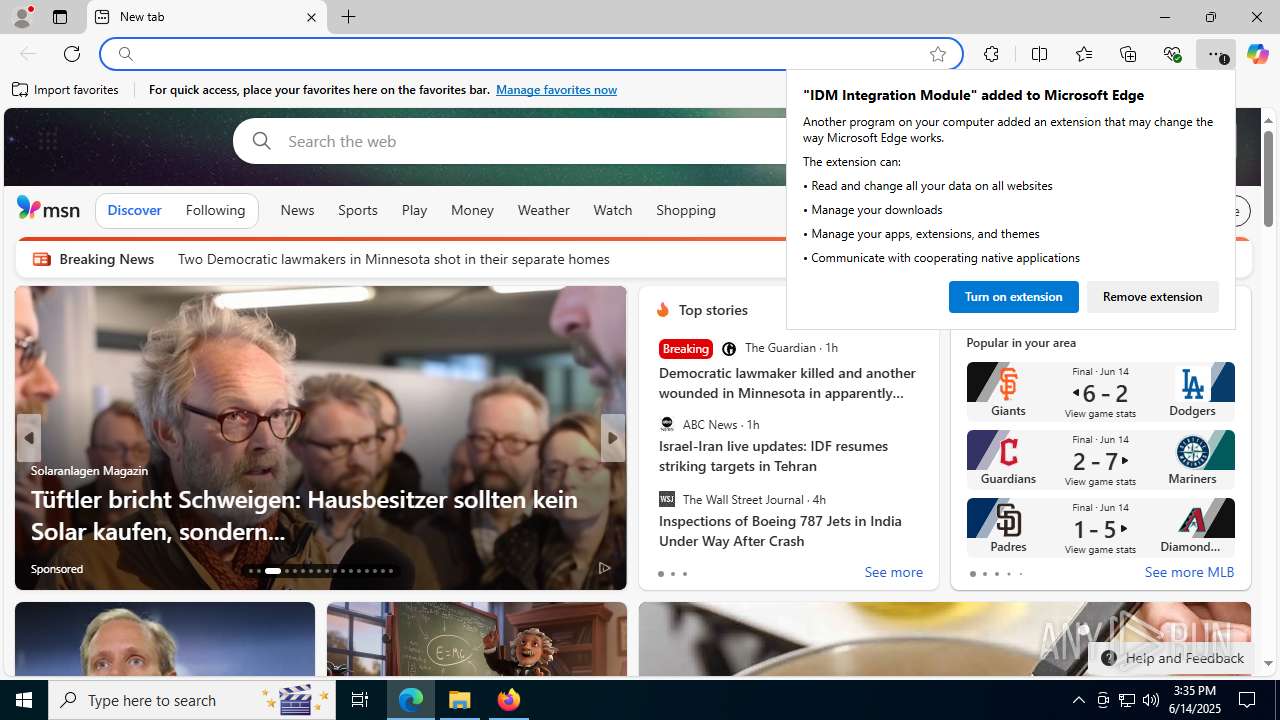This screenshot has width=1280, height=720.
Task: Click the MSN logo
Action: click(x=48, y=208)
